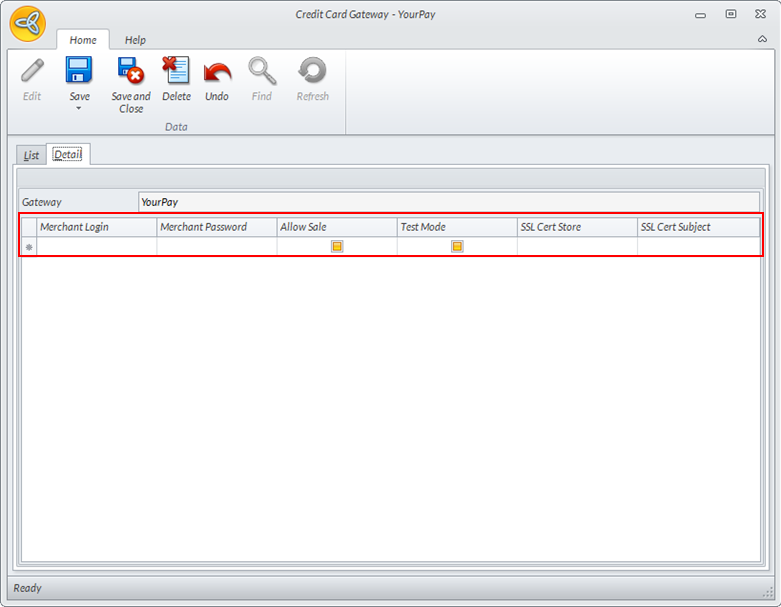Click the Gateway field showing YourPay
This screenshot has height=607, width=781.
(448, 202)
